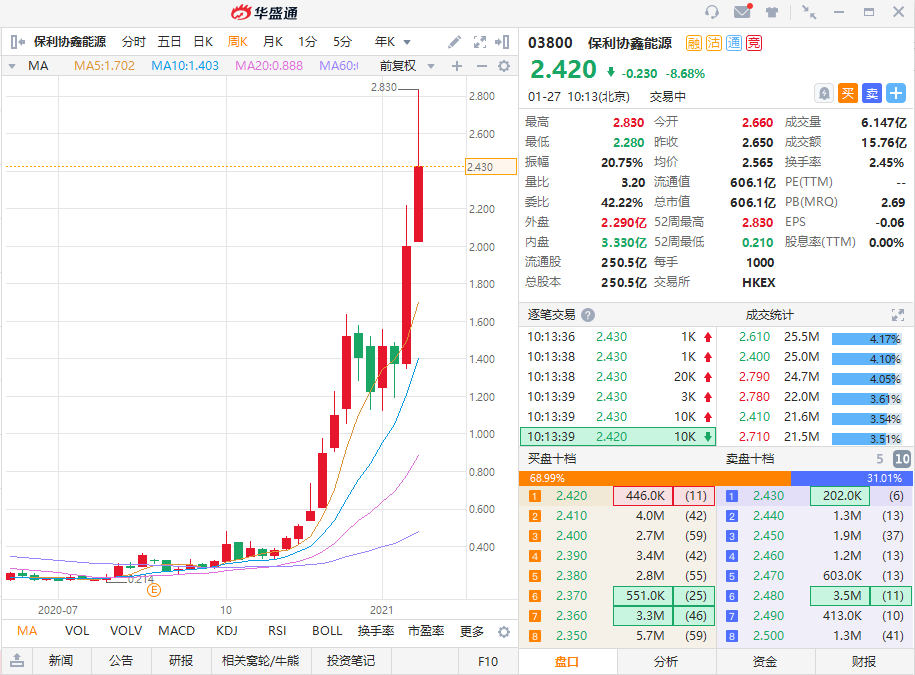Image resolution: width=915 pixels, height=675 pixels.
Task: Select the MACD indicator
Action: pyautogui.click(x=176, y=631)
